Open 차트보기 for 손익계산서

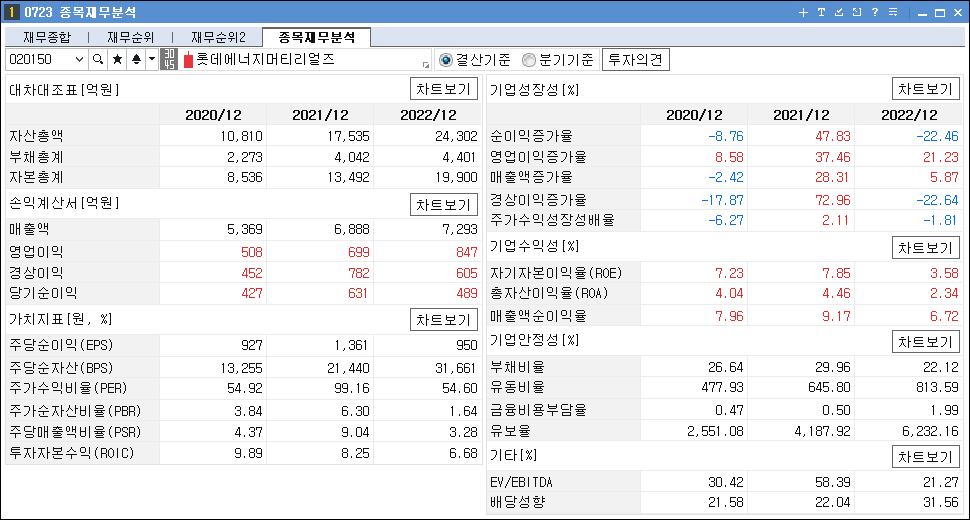[x=444, y=205]
